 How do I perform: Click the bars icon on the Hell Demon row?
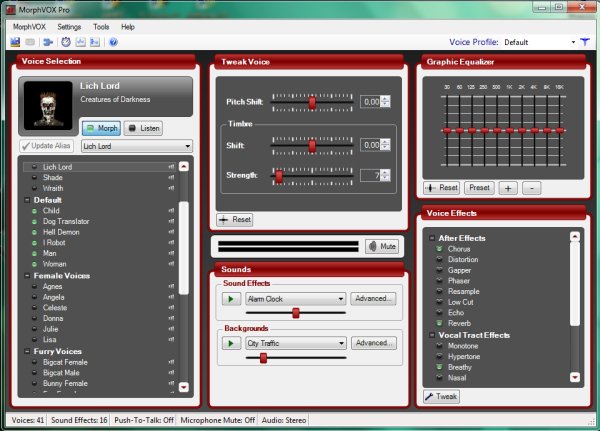click(x=171, y=232)
